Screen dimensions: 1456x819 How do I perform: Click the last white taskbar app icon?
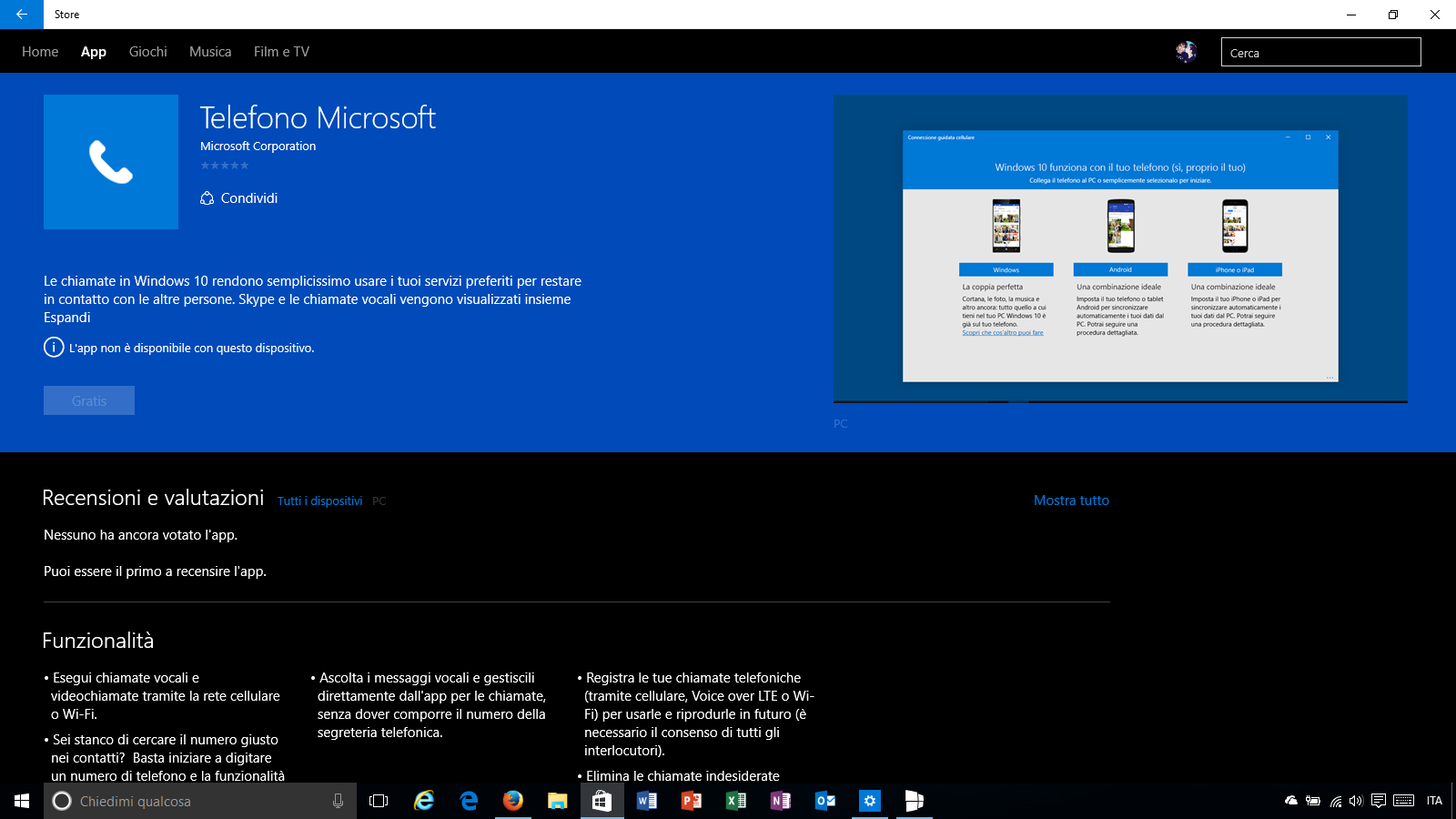(x=915, y=801)
